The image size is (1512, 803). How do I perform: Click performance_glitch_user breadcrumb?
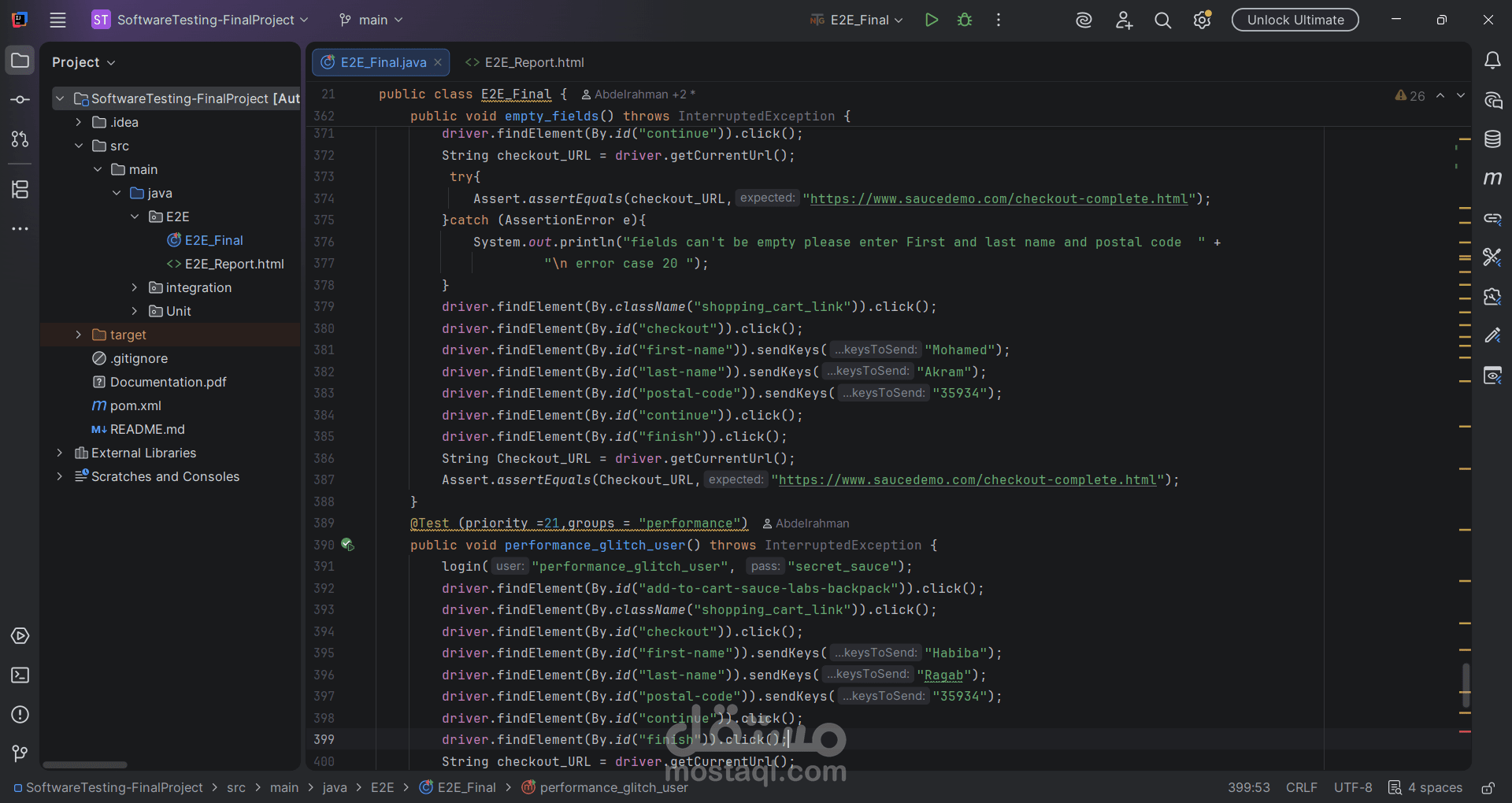[x=605, y=787]
